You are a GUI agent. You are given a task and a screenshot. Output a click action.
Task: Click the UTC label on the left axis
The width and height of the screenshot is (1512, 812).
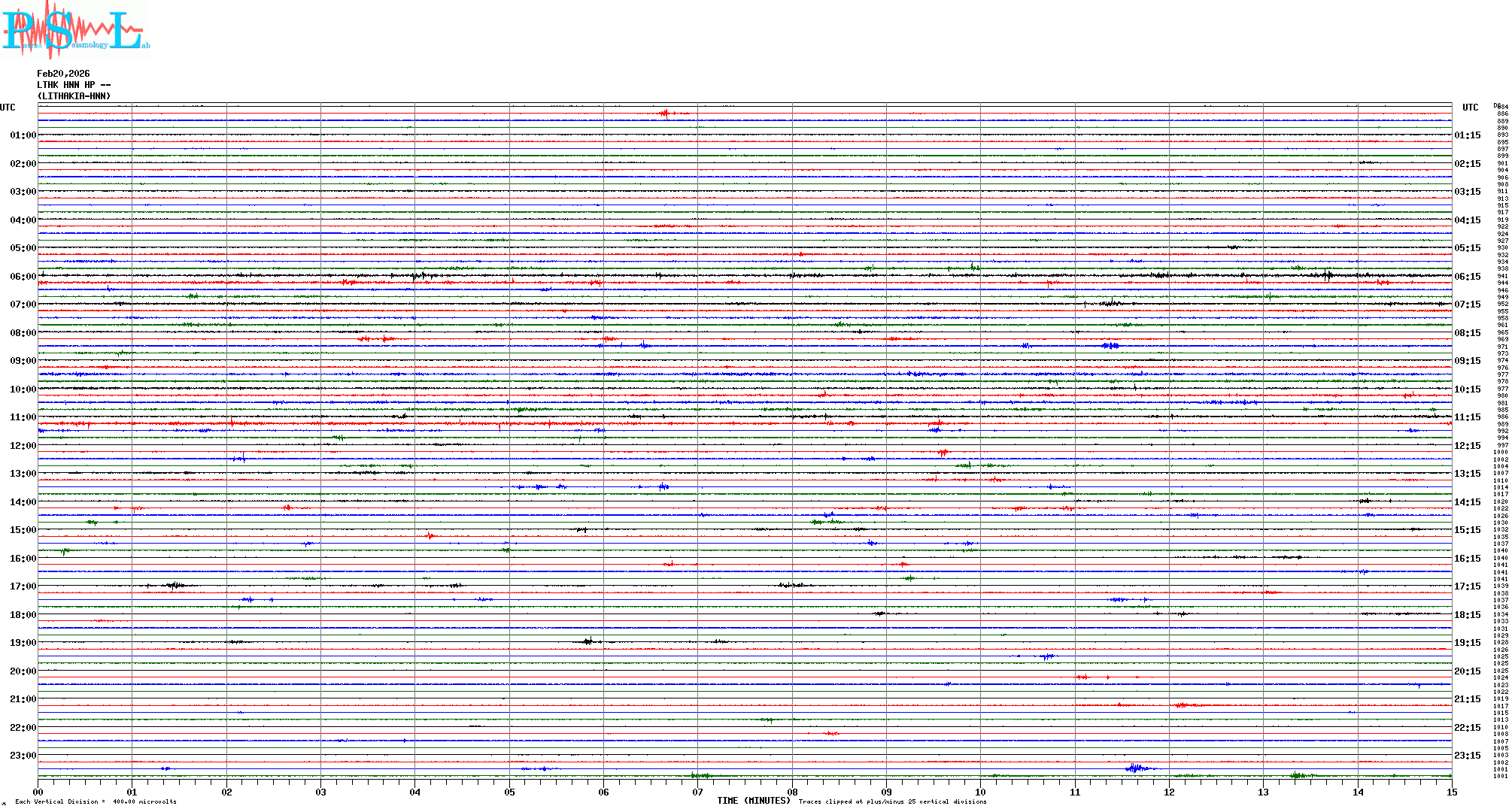8,108
